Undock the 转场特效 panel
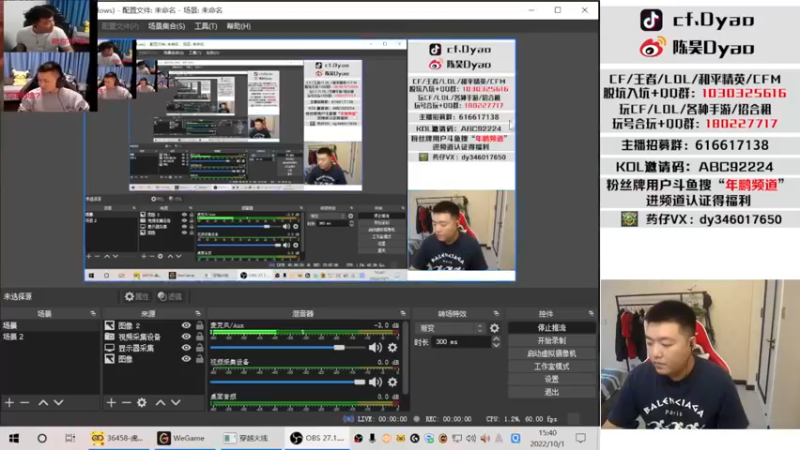 [496, 313]
